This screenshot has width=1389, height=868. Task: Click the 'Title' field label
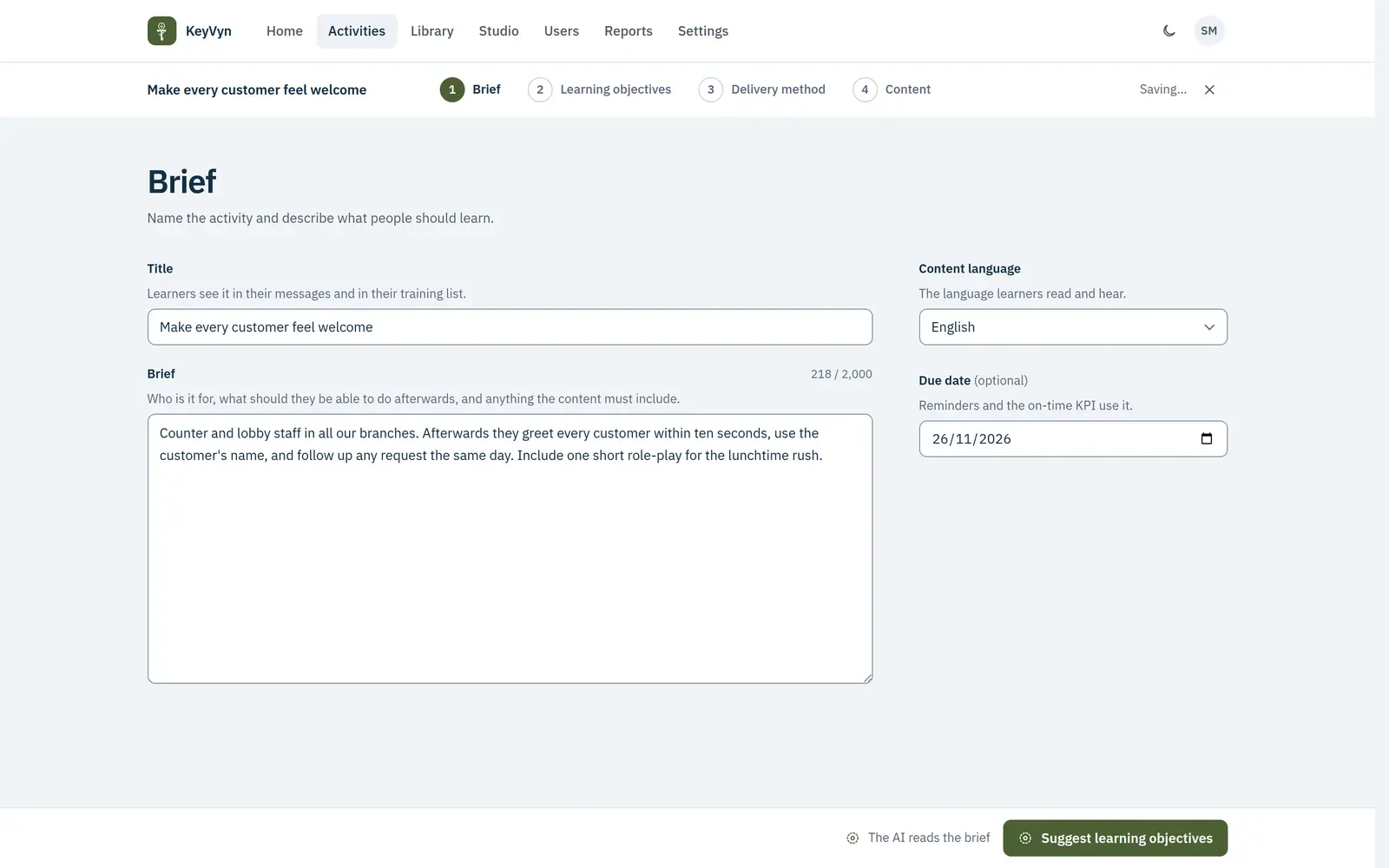[160, 269]
